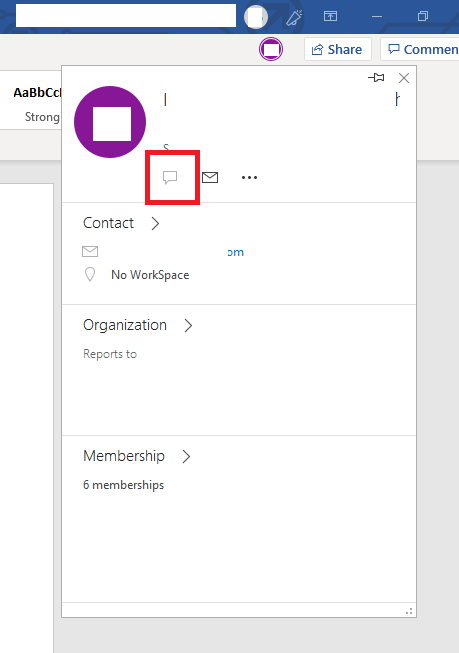Click the account avatar in title bar
This screenshot has width=459, height=653.
coord(255,17)
